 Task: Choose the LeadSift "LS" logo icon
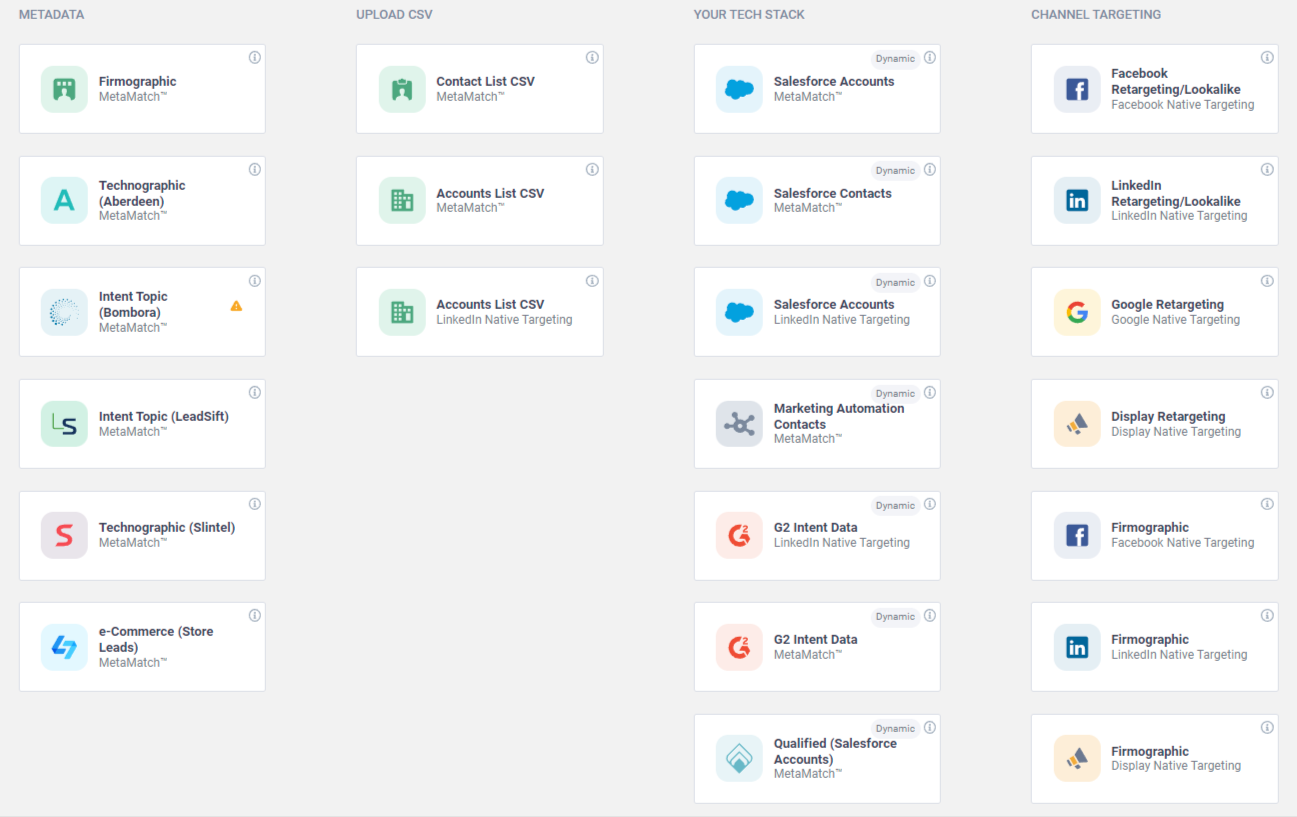(64, 424)
